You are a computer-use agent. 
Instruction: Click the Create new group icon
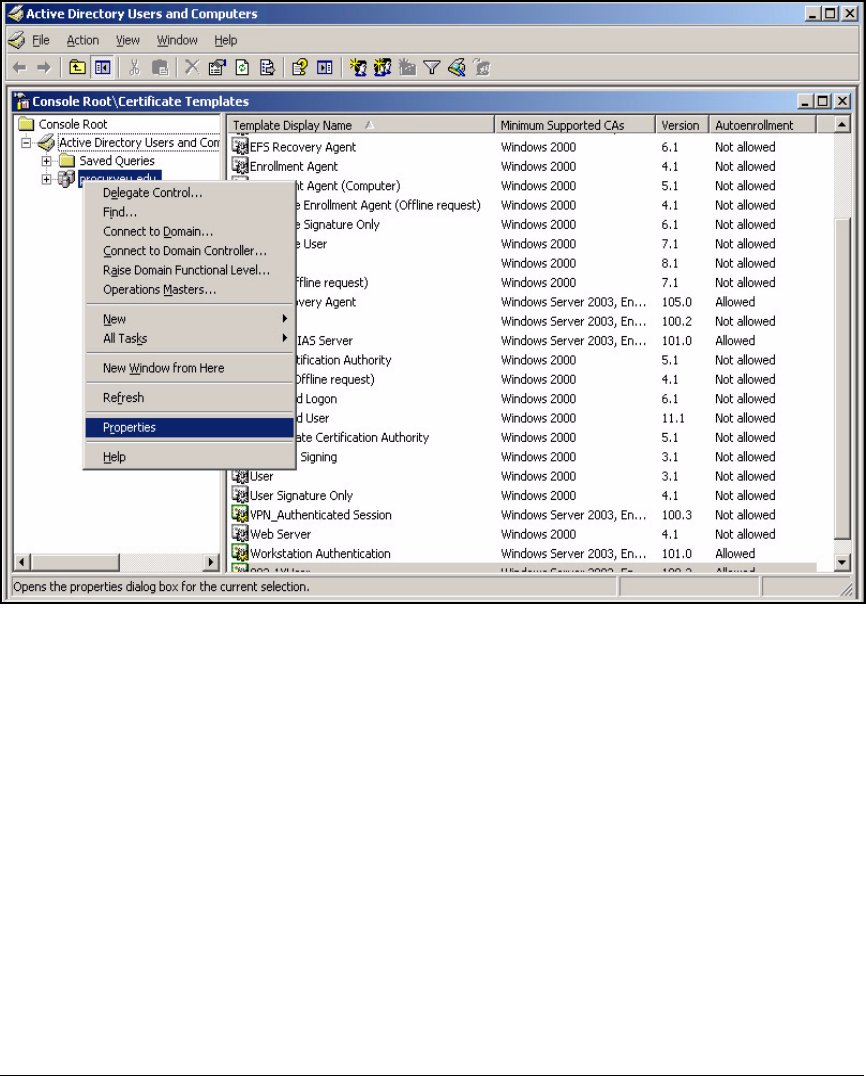coord(382,67)
